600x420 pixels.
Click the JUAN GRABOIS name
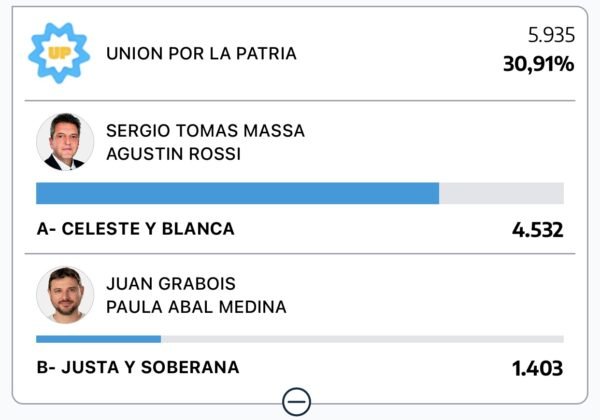[171, 284]
